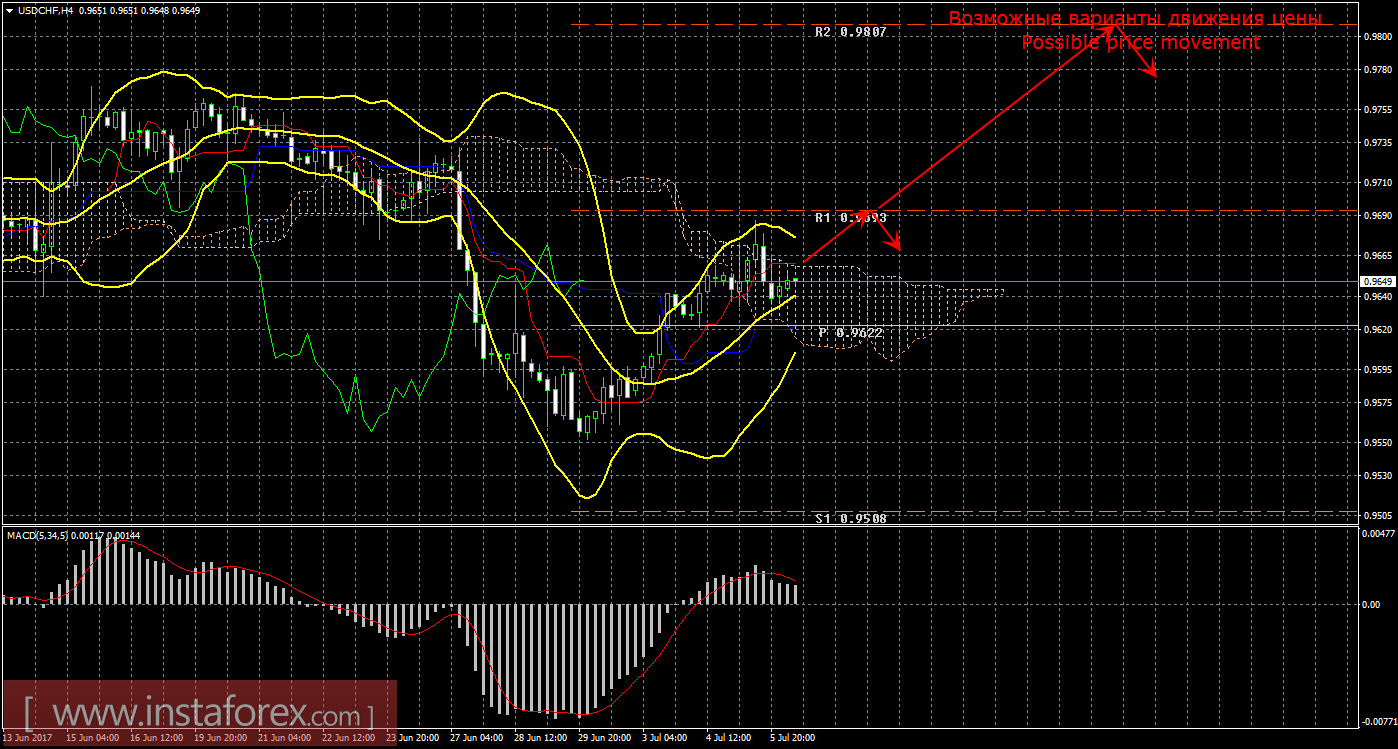Select the Russian 'Возможные варианты движения цены' text

(x=1135, y=19)
